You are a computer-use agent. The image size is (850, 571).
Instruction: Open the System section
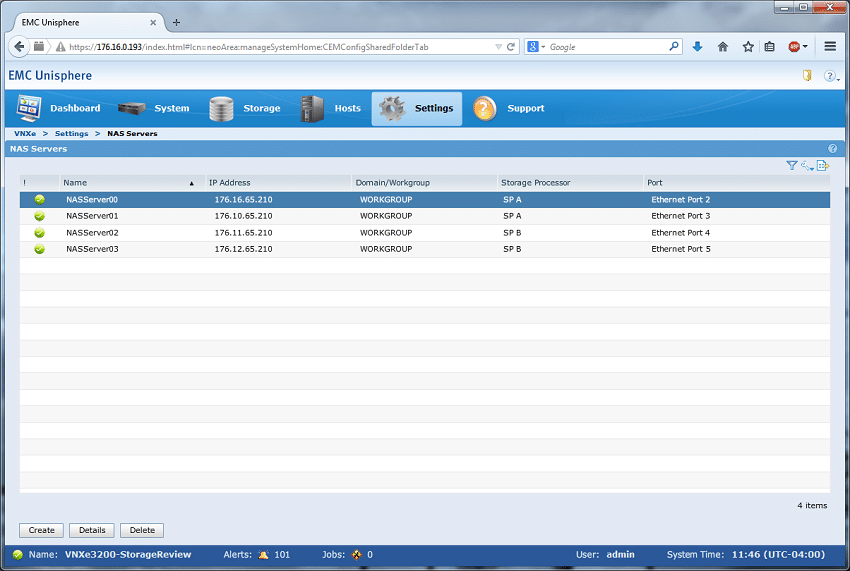tap(154, 108)
